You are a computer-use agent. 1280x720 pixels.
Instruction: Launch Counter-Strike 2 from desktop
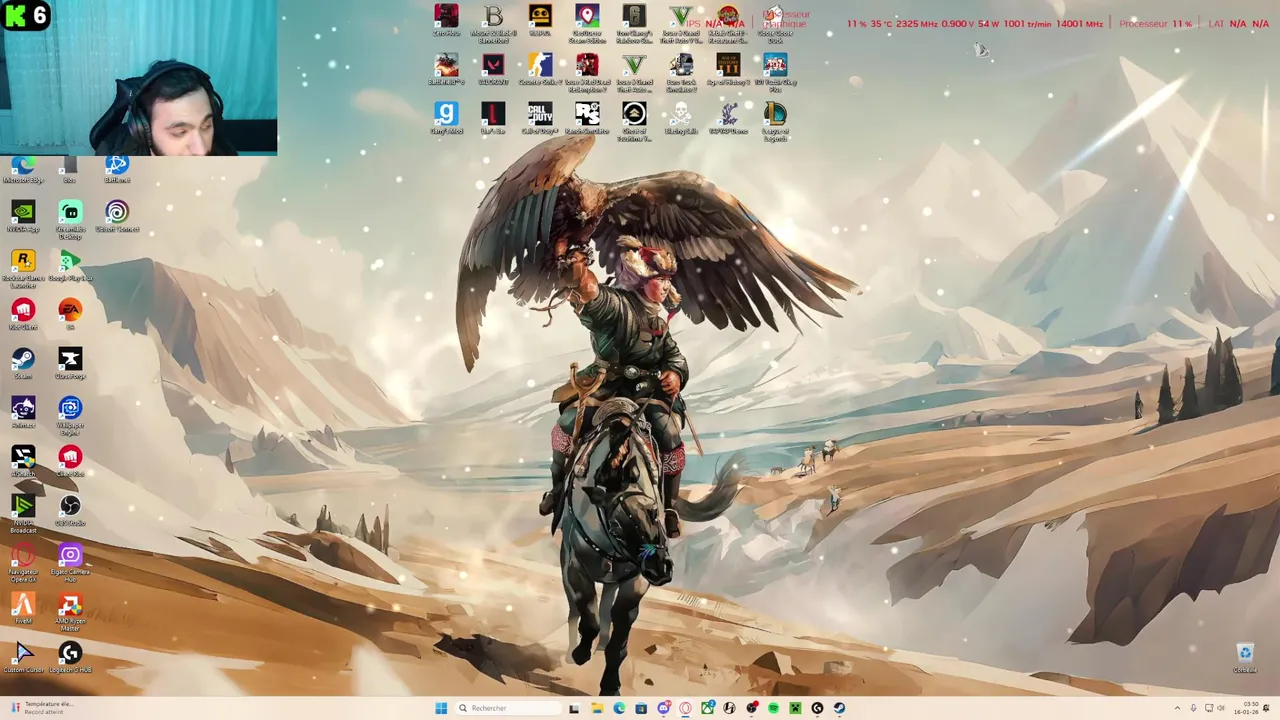coord(540,70)
